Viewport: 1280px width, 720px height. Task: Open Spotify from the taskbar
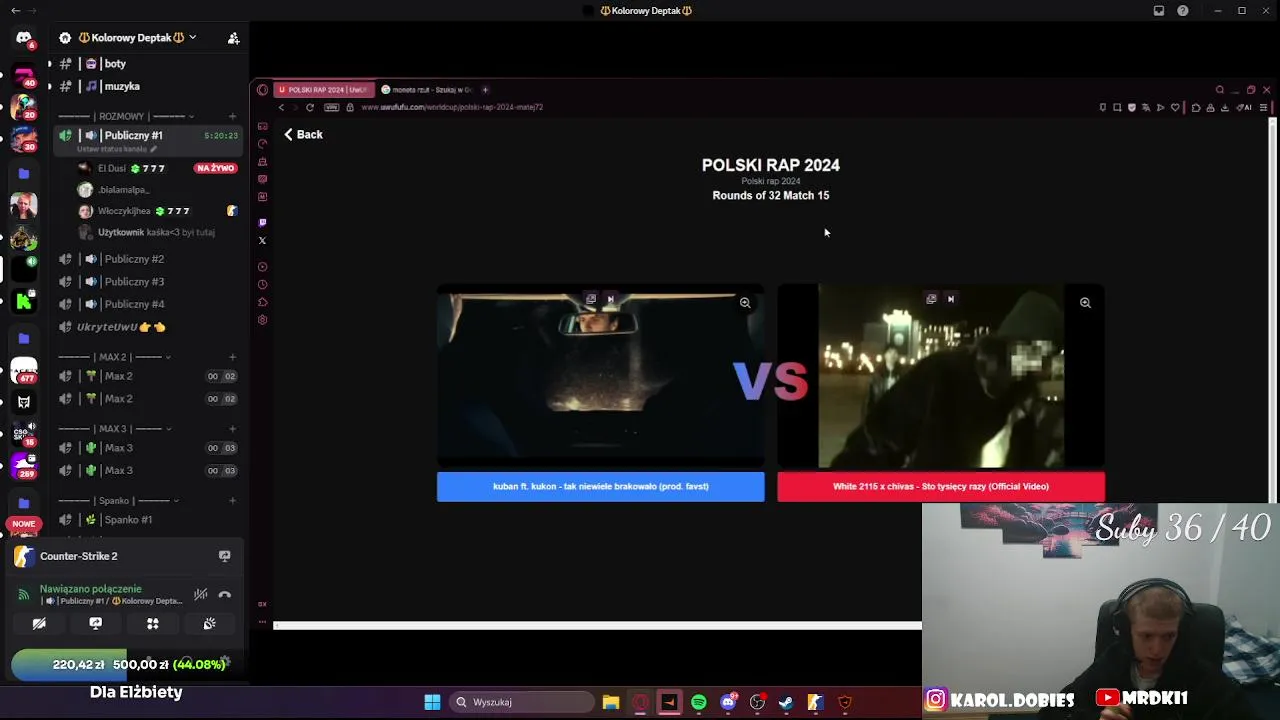pyautogui.click(x=699, y=702)
